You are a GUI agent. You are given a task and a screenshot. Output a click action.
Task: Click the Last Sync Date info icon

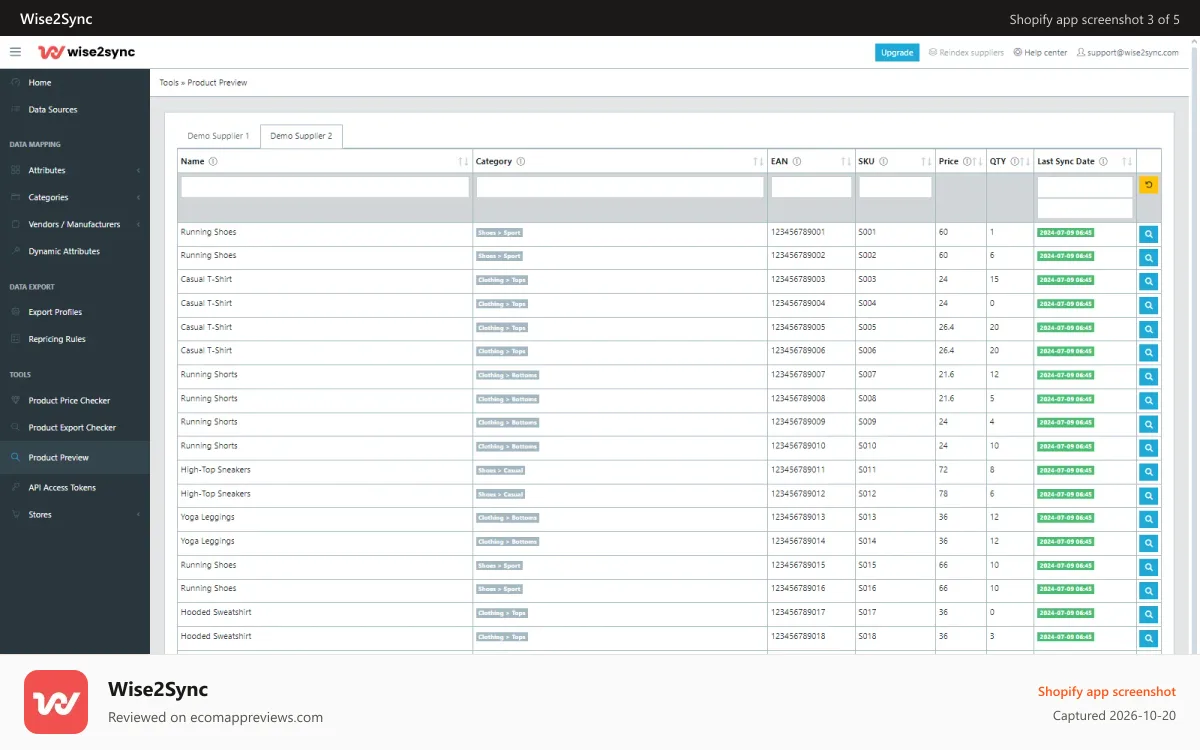(x=1105, y=161)
